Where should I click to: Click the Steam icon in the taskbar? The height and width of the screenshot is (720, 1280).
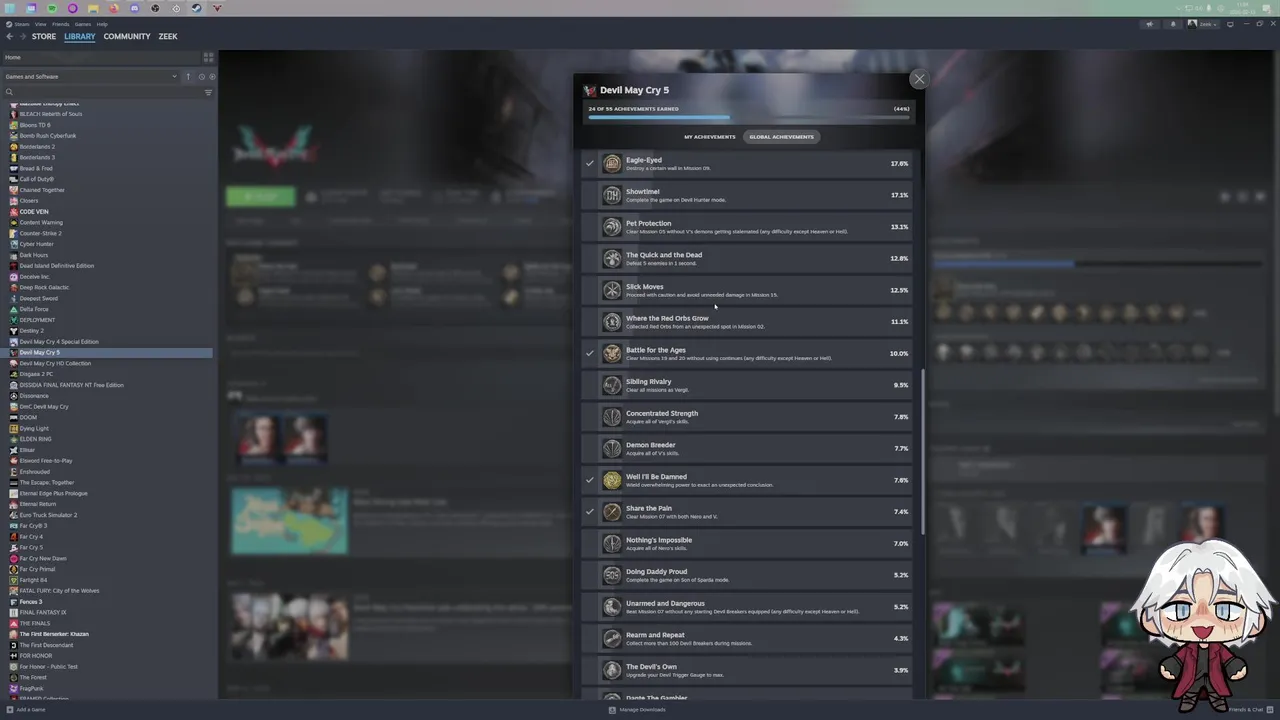pos(196,8)
